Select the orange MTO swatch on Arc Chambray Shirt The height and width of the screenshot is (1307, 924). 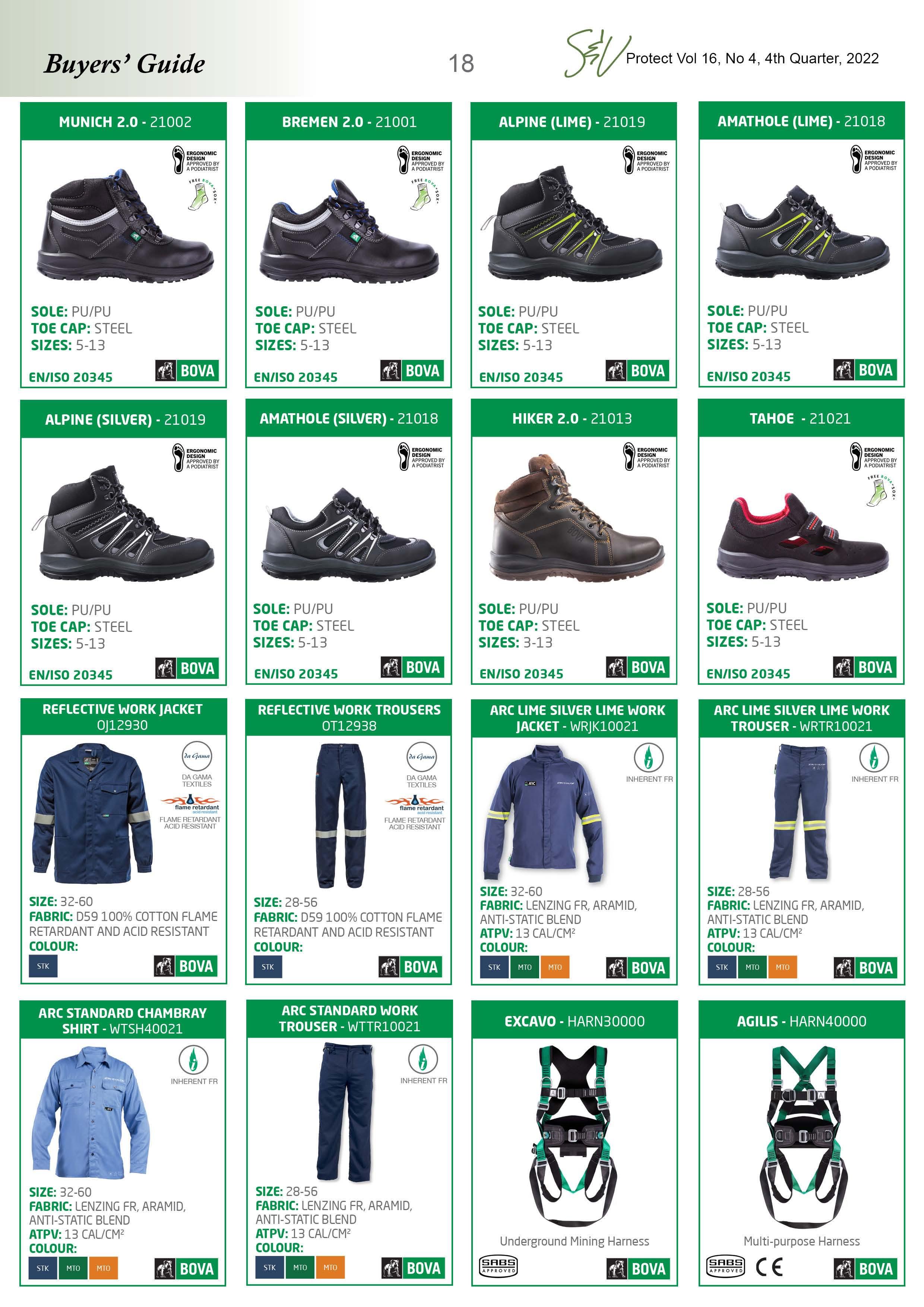point(104,1268)
